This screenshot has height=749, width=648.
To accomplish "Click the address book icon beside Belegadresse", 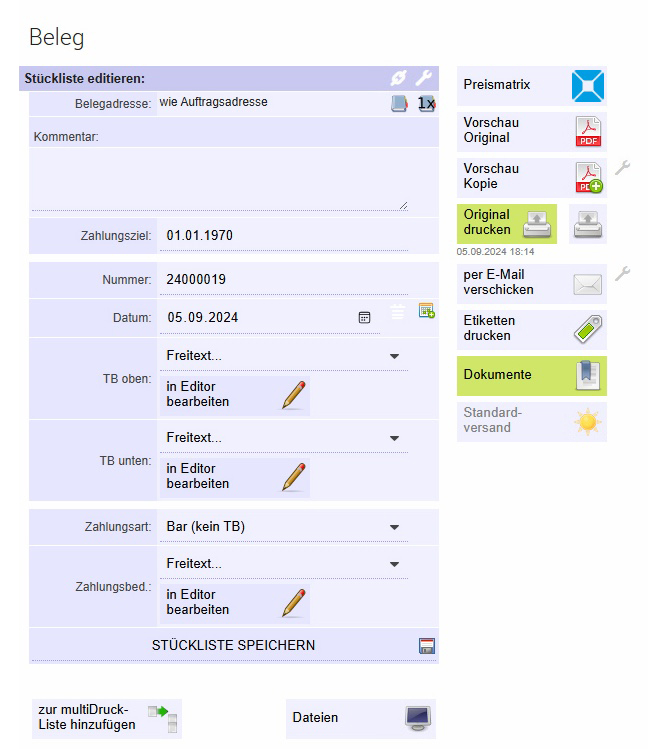I will point(399,104).
